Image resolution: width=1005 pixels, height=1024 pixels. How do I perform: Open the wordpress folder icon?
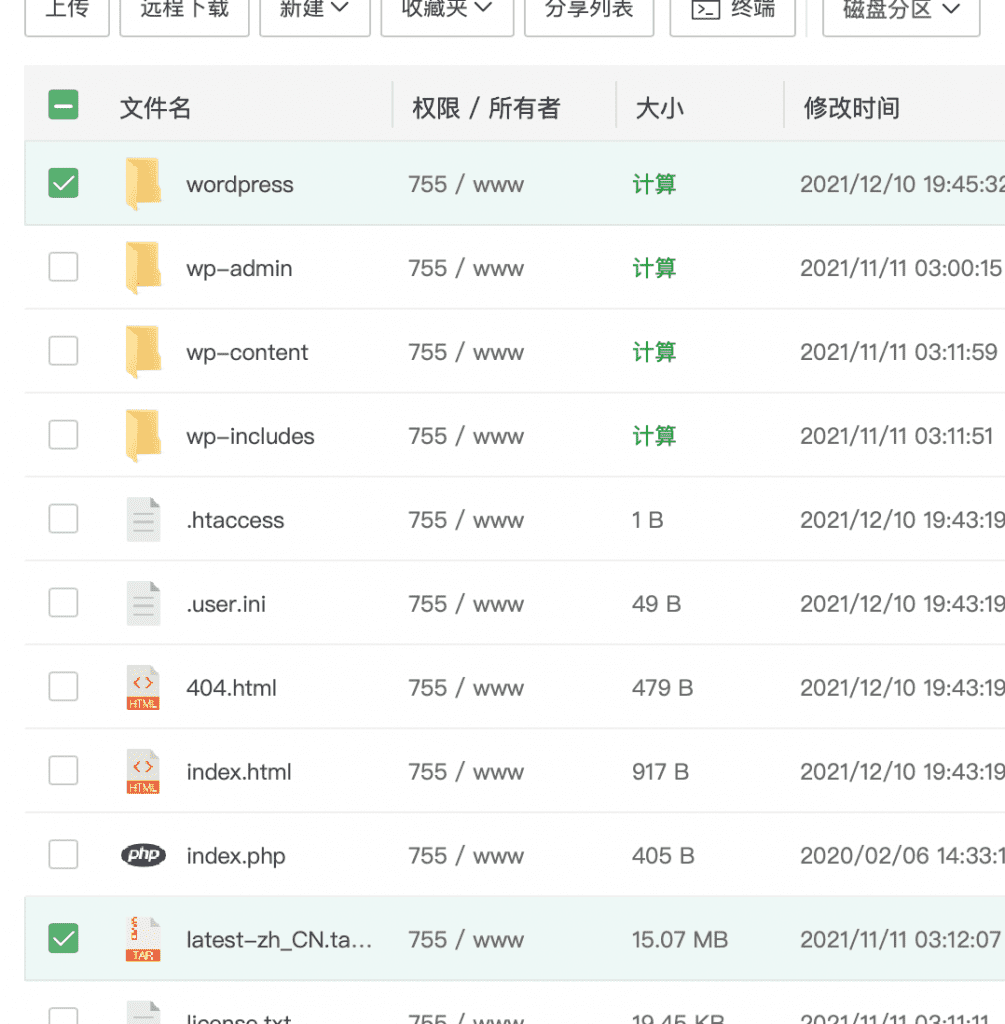143,184
